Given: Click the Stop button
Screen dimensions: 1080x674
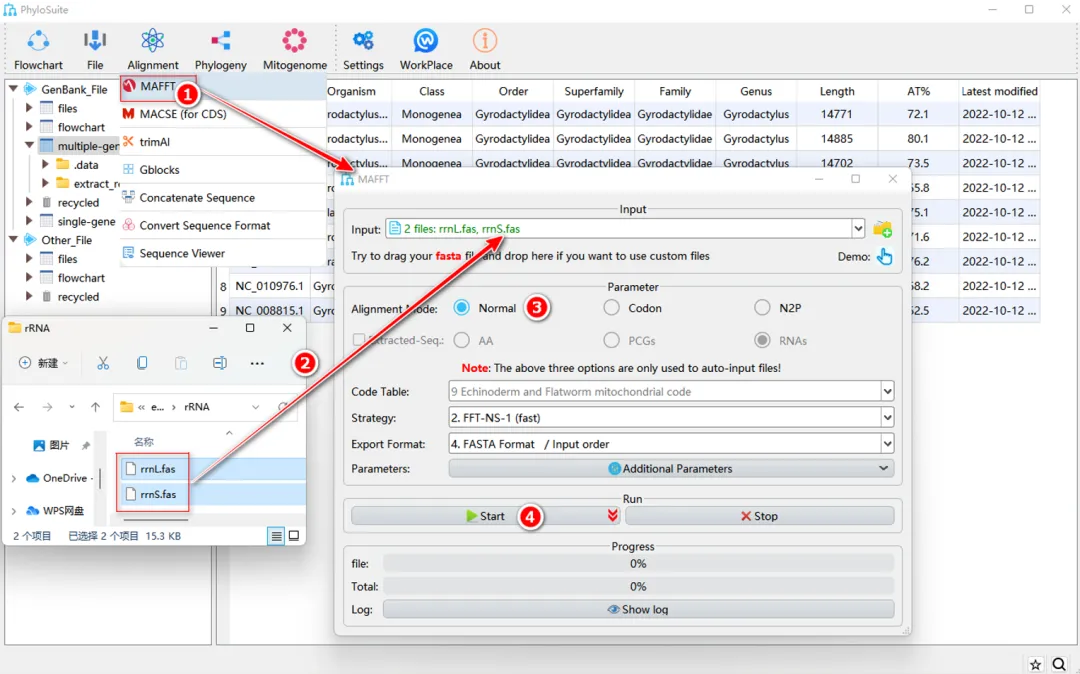Looking at the screenshot, I should click(759, 516).
